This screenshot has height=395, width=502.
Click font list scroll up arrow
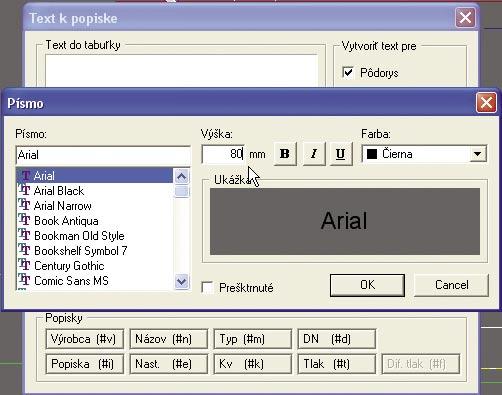pos(182,176)
